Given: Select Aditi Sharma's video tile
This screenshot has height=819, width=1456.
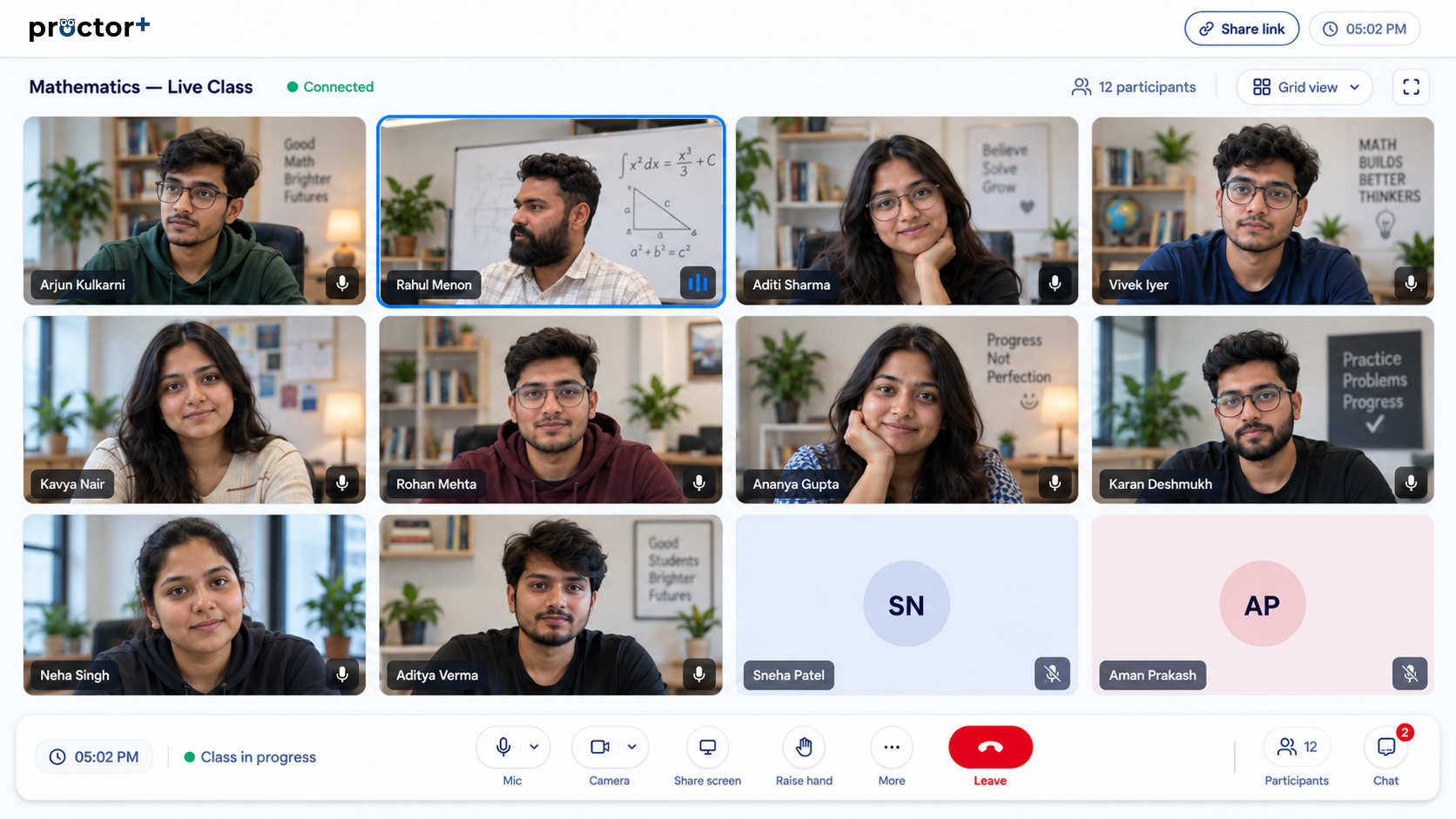Looking at the screenshot, I should pos(907,211).
